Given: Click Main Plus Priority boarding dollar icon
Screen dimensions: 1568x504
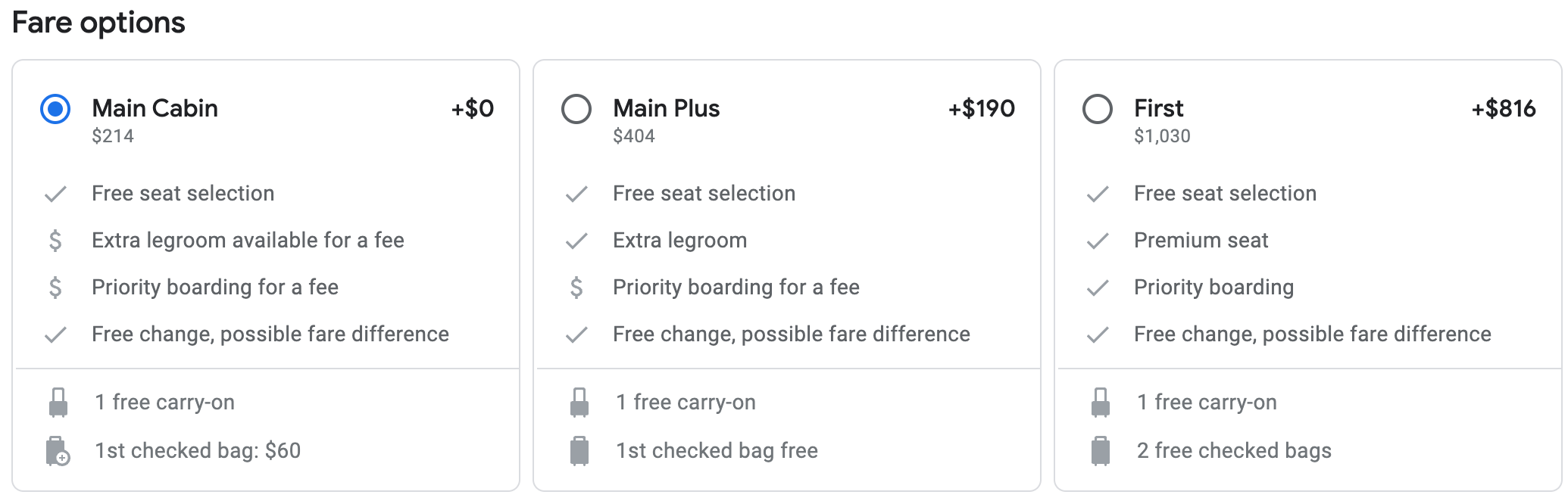Looking at the screenshot, I should [576, 288].
